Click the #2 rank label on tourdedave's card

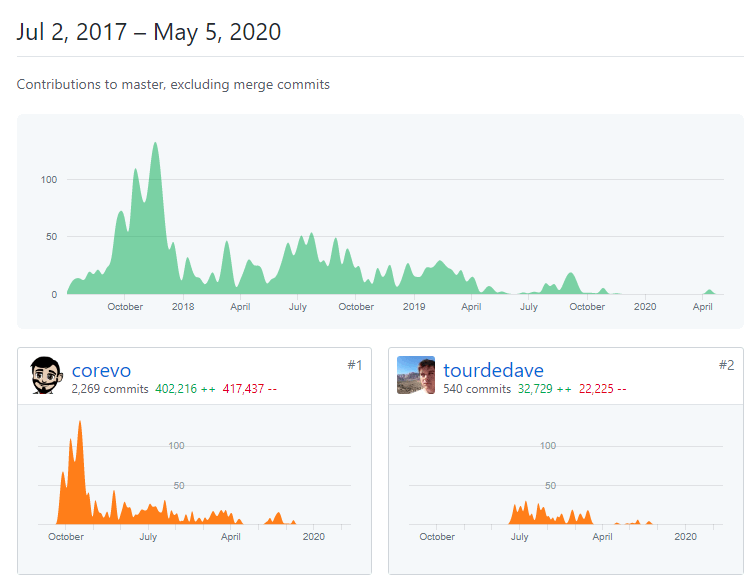click(x=726, y=365)
